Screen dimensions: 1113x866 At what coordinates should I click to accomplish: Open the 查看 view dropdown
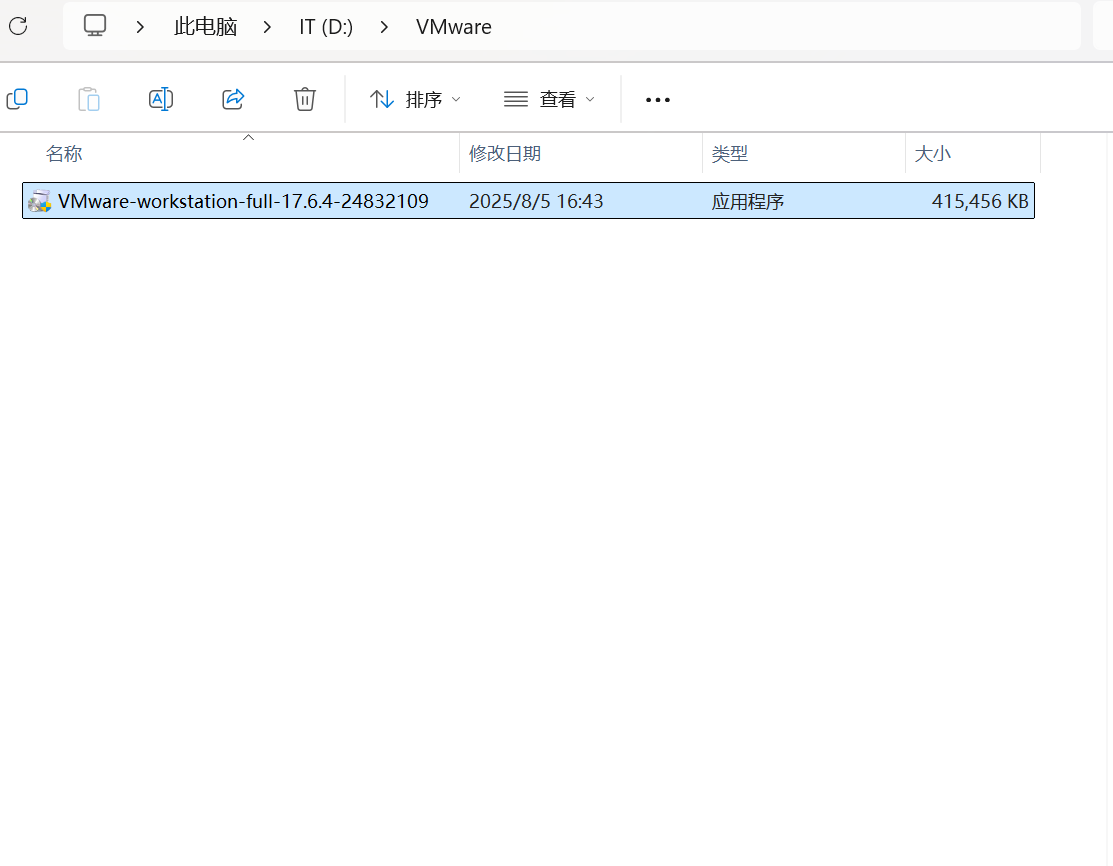point(549,99)
